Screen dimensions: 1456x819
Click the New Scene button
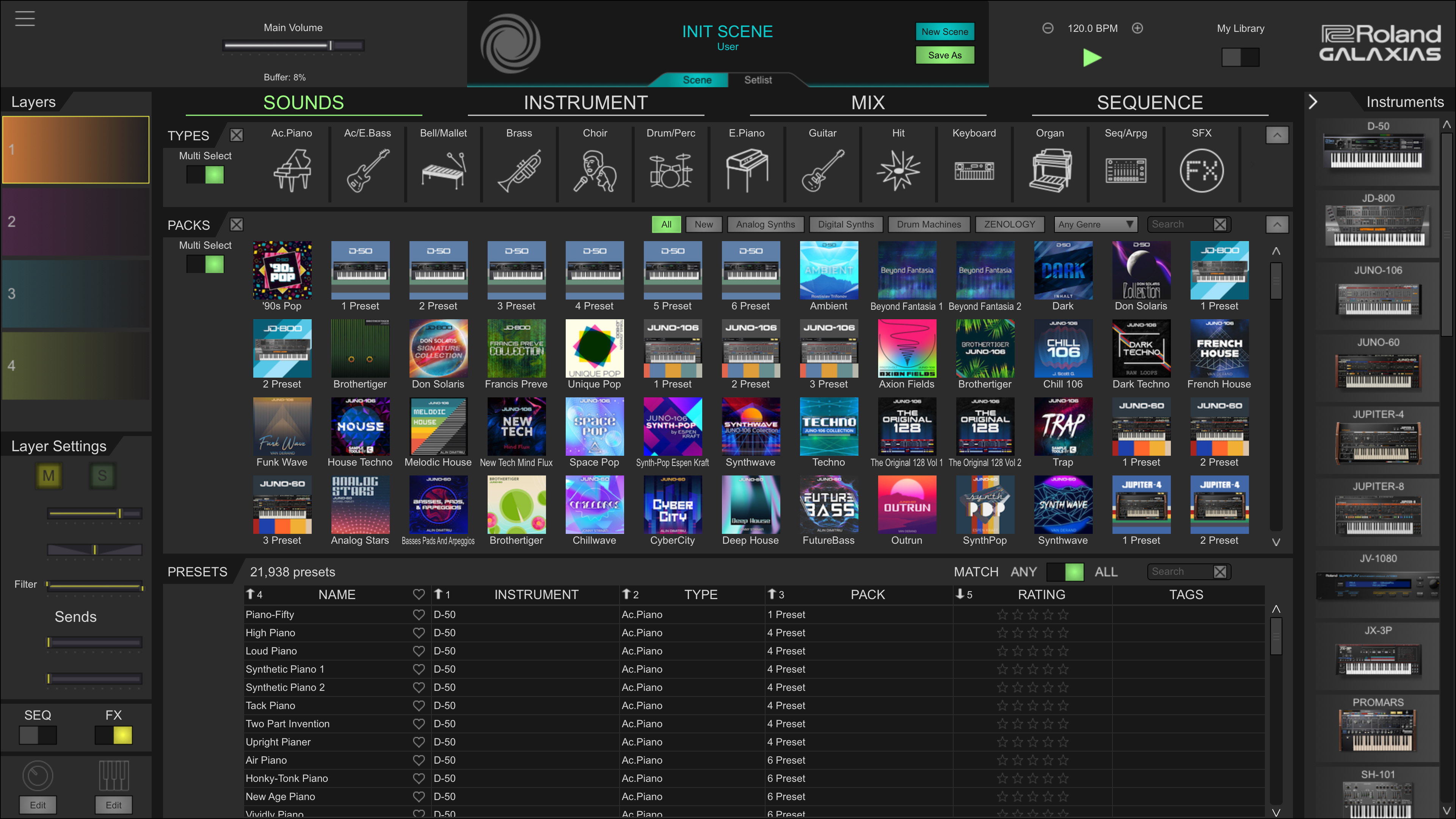pos(945,31)
